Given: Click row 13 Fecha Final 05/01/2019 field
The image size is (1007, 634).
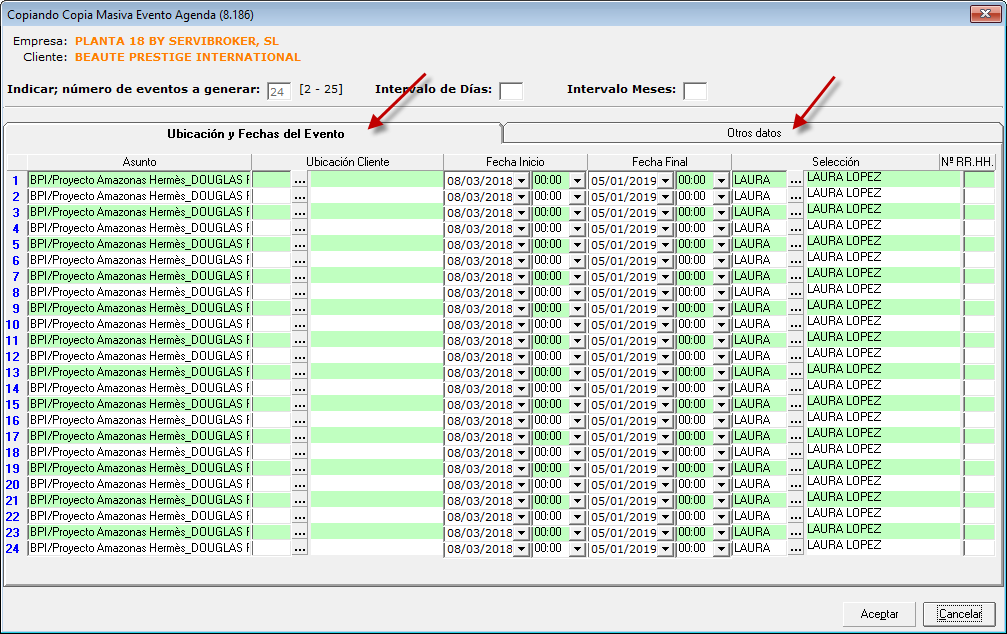Looking at the screenshot, I should pyautogui.click(x=624, y=373).
